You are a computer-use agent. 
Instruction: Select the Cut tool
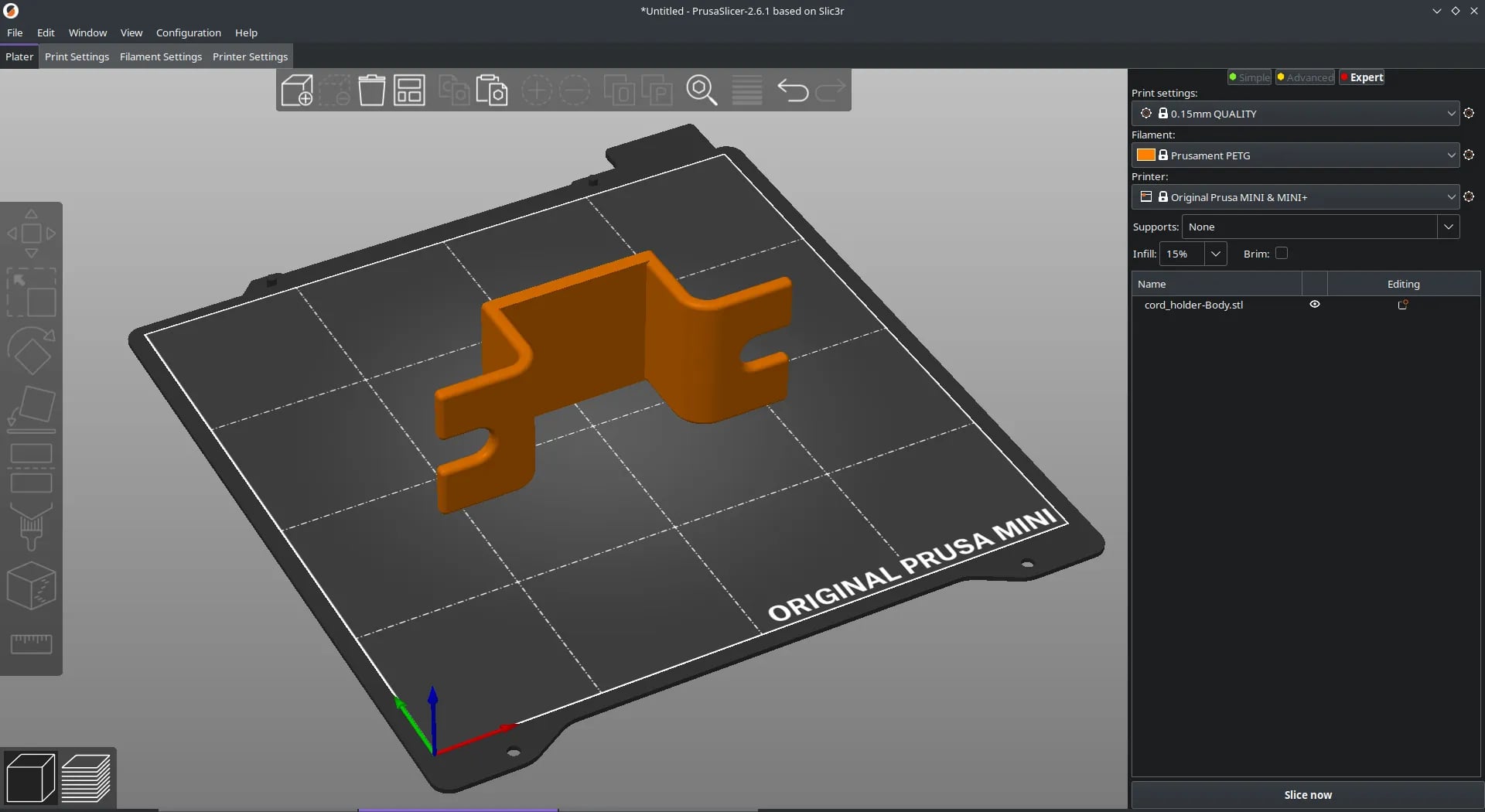[31, 468]
